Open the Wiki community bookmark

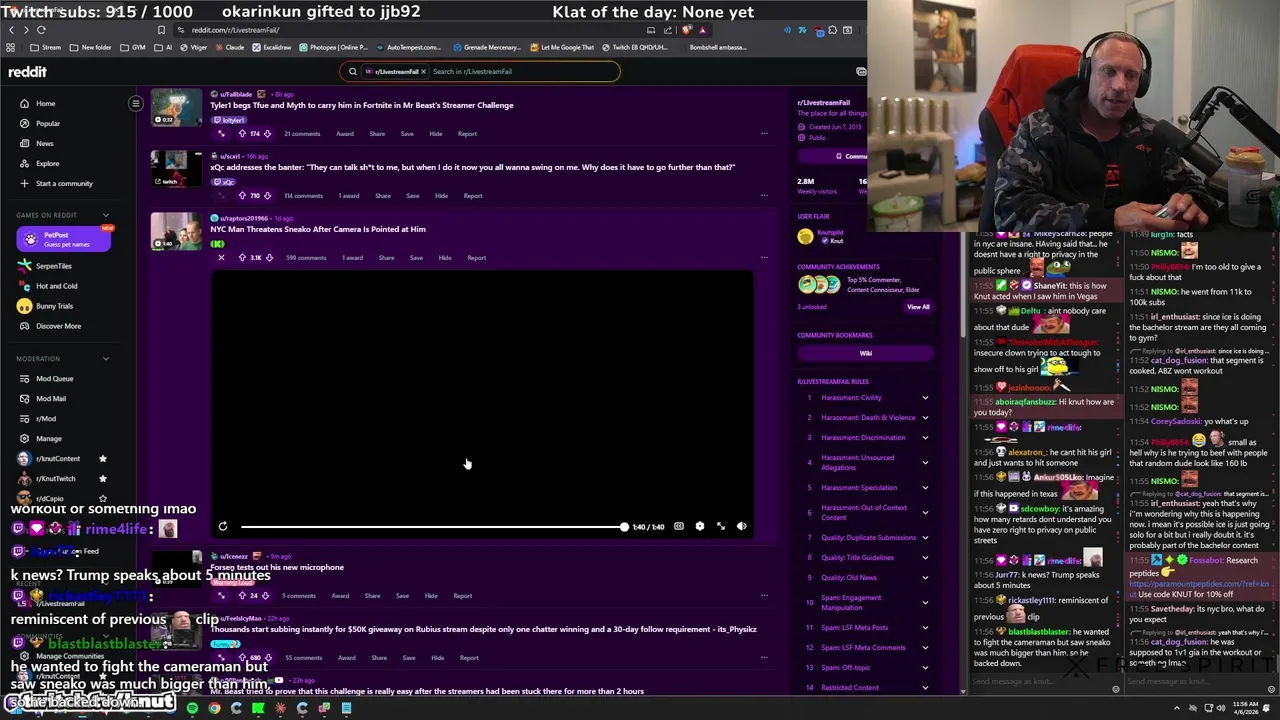tap(866, 353)
